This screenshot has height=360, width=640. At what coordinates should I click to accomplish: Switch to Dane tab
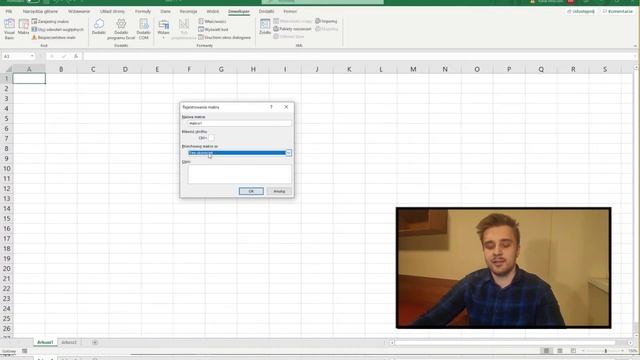(x=165, y=11)
